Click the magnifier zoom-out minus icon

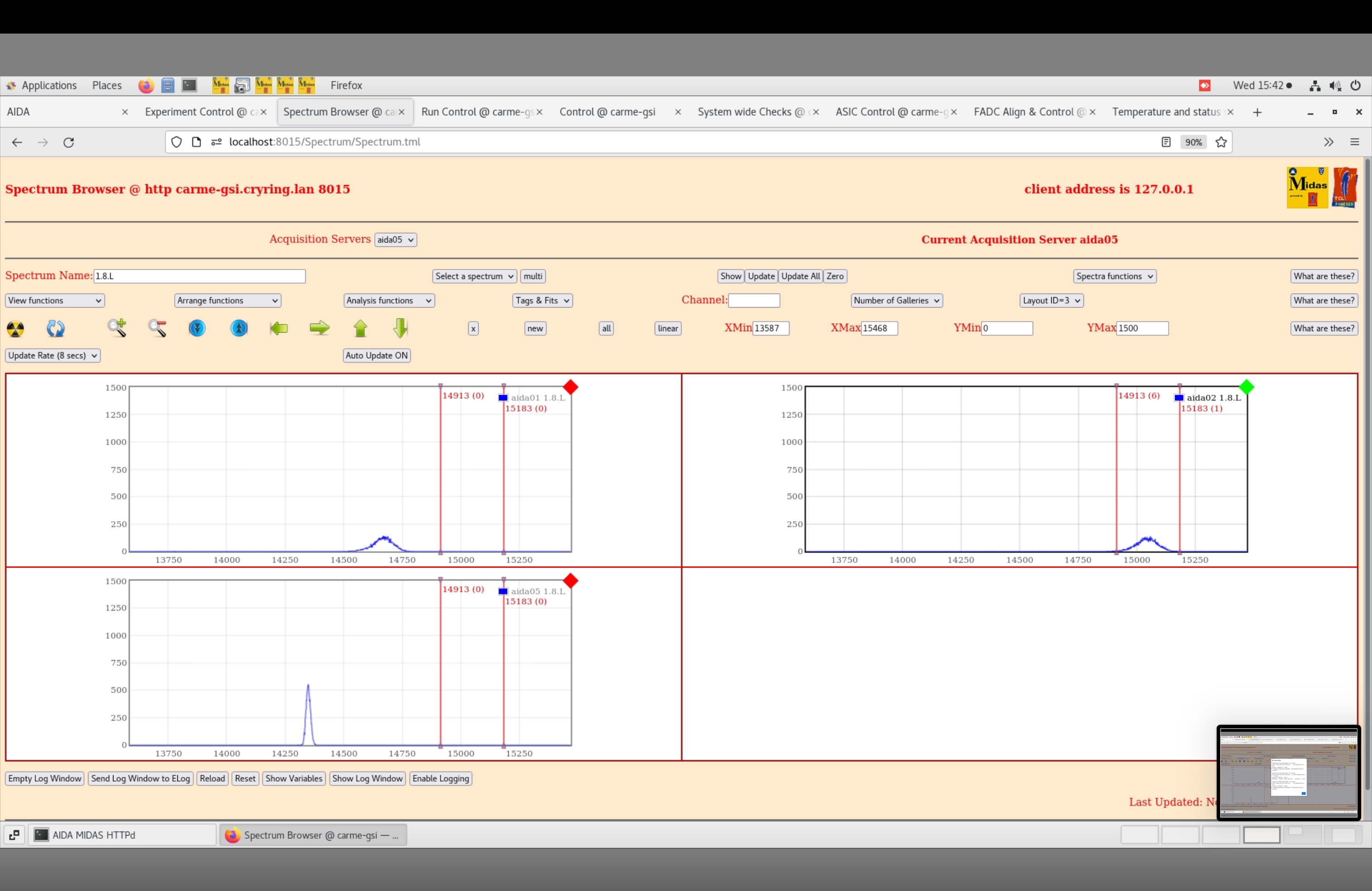click(157, 328)
